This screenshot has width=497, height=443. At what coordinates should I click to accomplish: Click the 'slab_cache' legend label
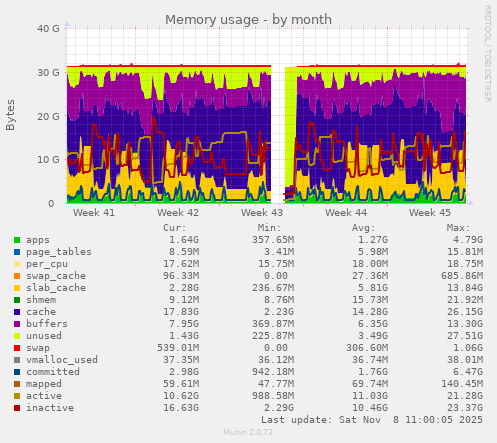coord(56,288)
